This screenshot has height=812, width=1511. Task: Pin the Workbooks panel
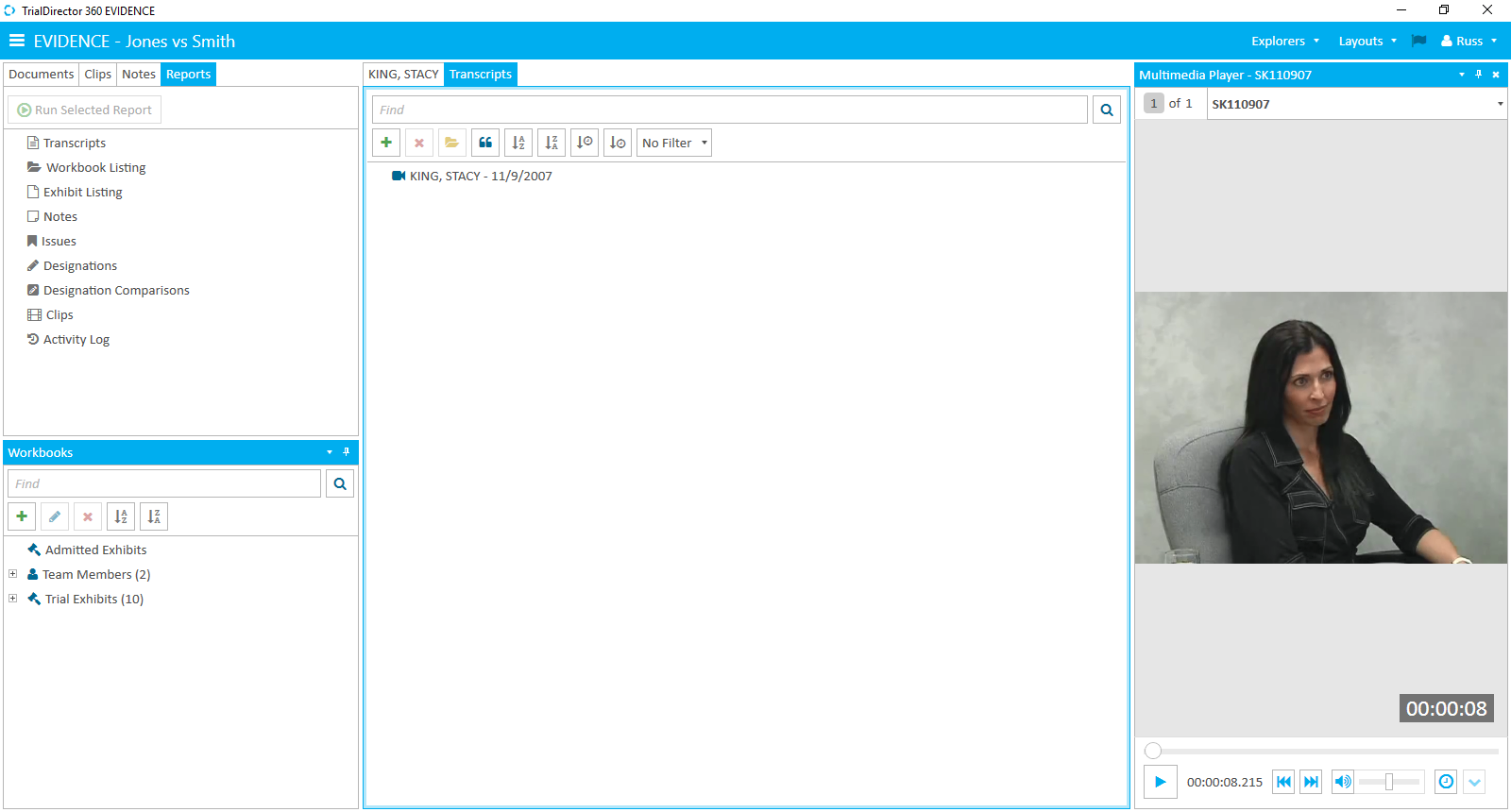coord(347,452)
